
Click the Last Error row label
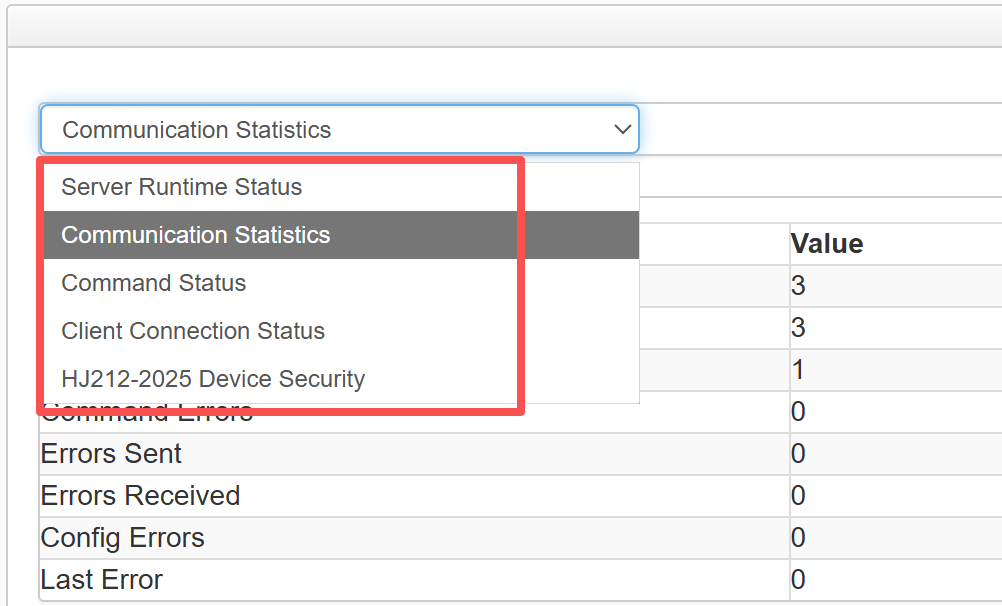click(102, 580)
